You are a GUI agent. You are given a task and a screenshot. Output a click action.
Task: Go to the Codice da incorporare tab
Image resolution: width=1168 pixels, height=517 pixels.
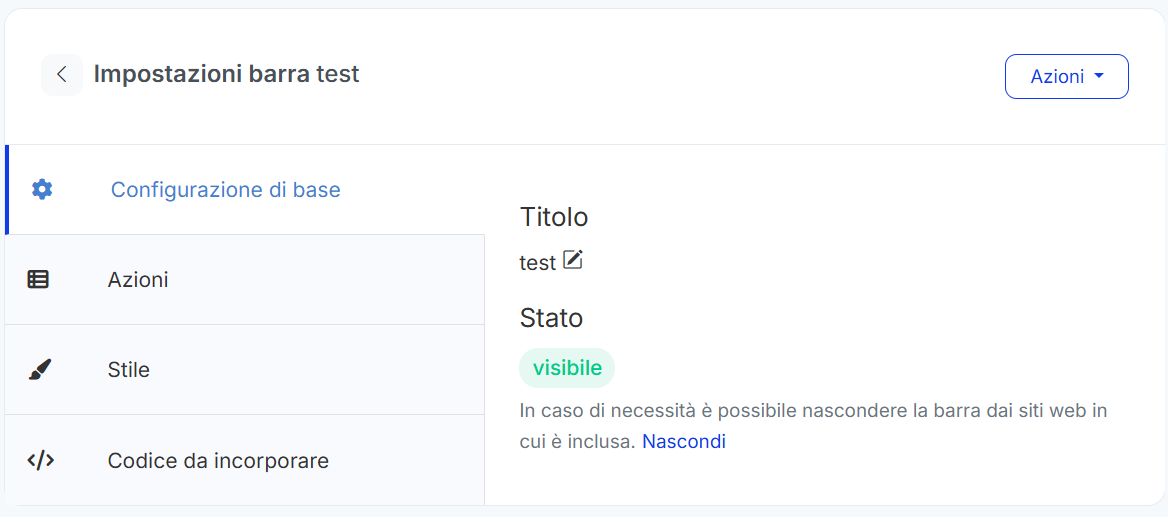pyautogui.click(x=218, y=461)
